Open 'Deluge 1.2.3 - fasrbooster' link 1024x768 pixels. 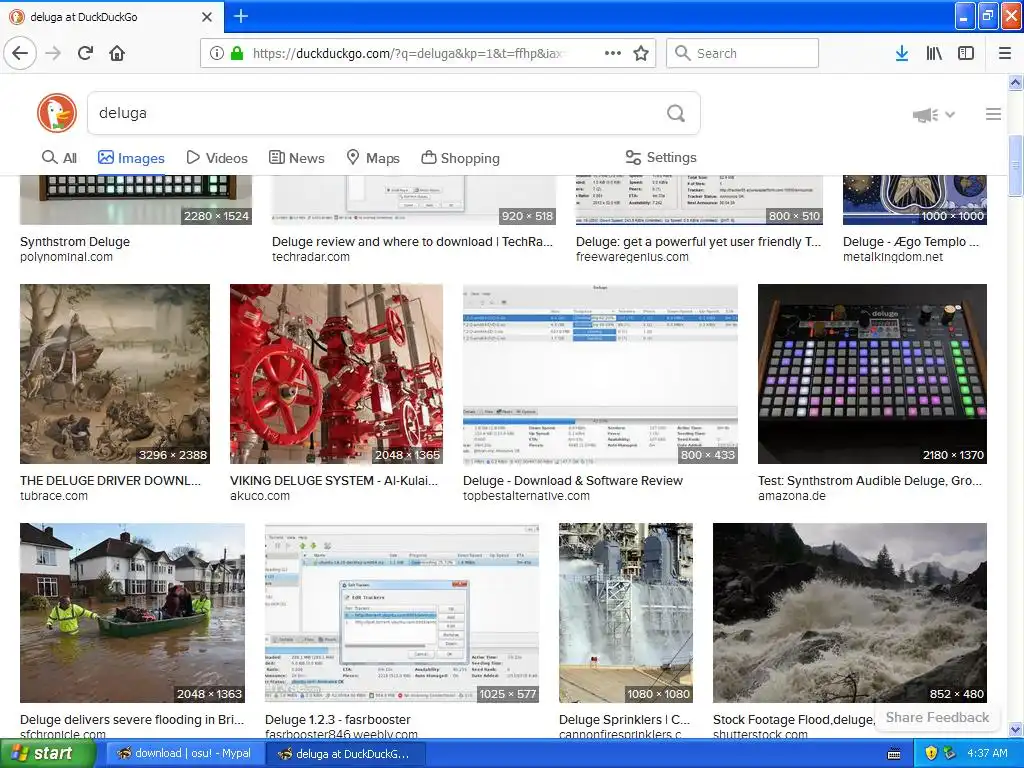click(x=338, y=720)
